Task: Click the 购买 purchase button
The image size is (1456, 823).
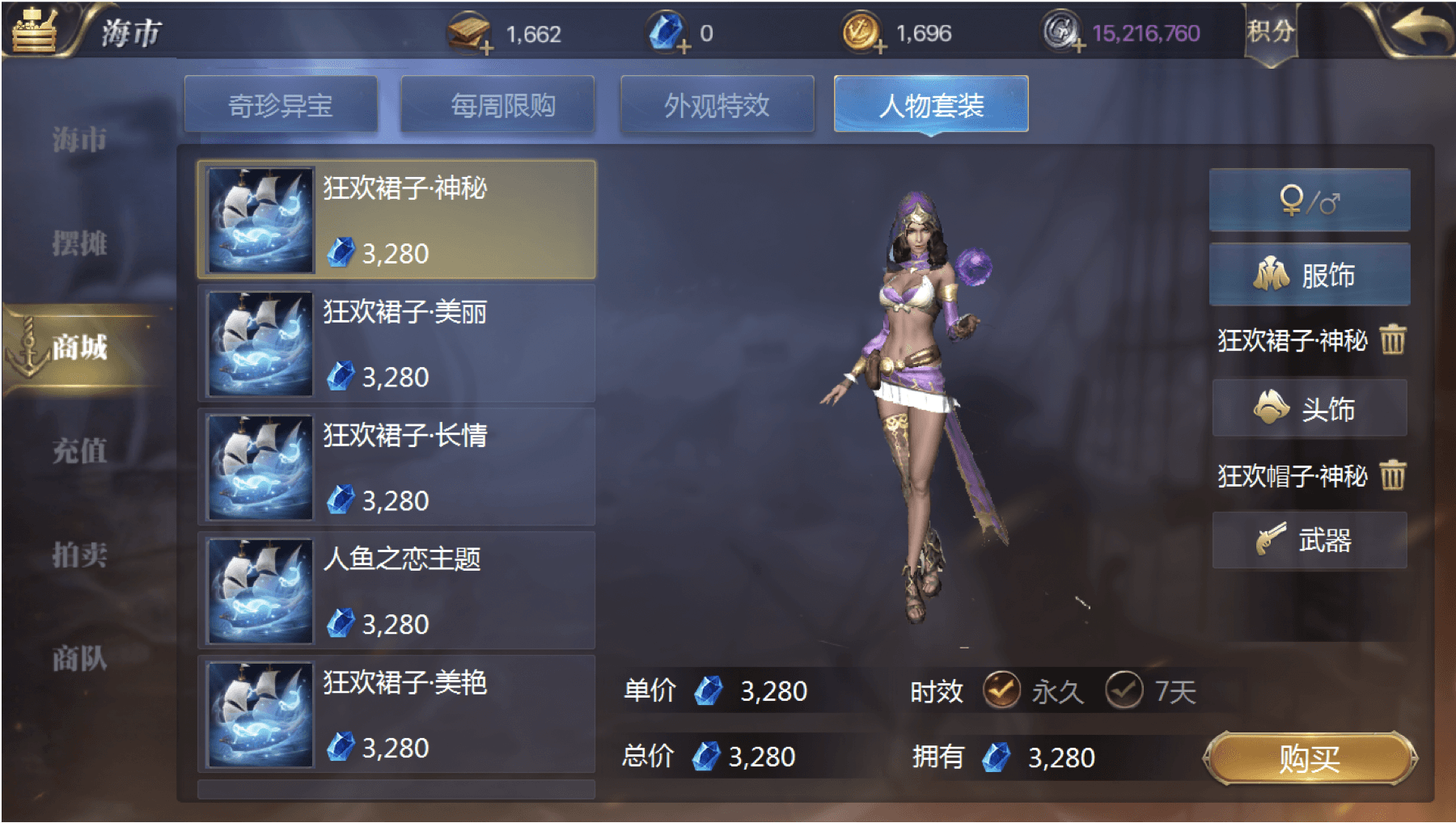Action: (x=1310, y=758)
